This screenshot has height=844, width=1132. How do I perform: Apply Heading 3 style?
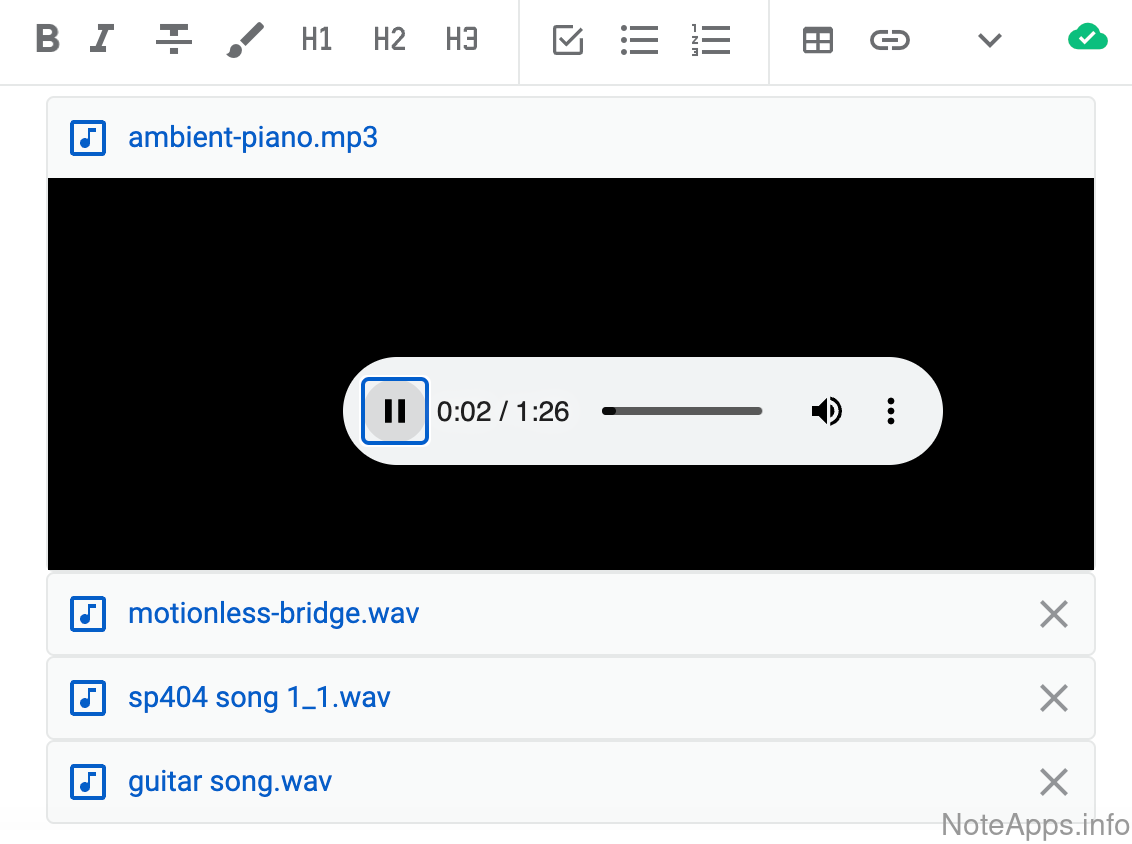click(x=461, y=40)
